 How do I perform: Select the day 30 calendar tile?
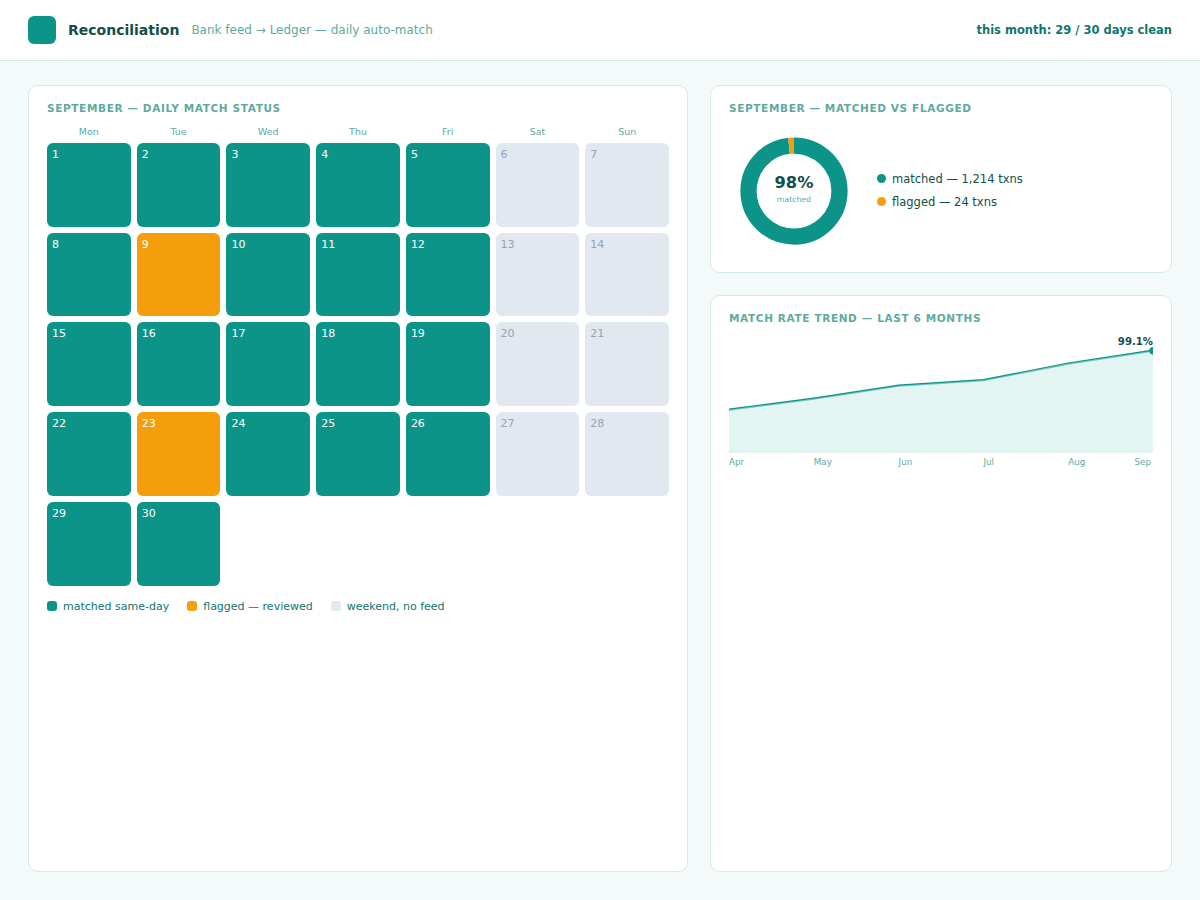(178, 544)
